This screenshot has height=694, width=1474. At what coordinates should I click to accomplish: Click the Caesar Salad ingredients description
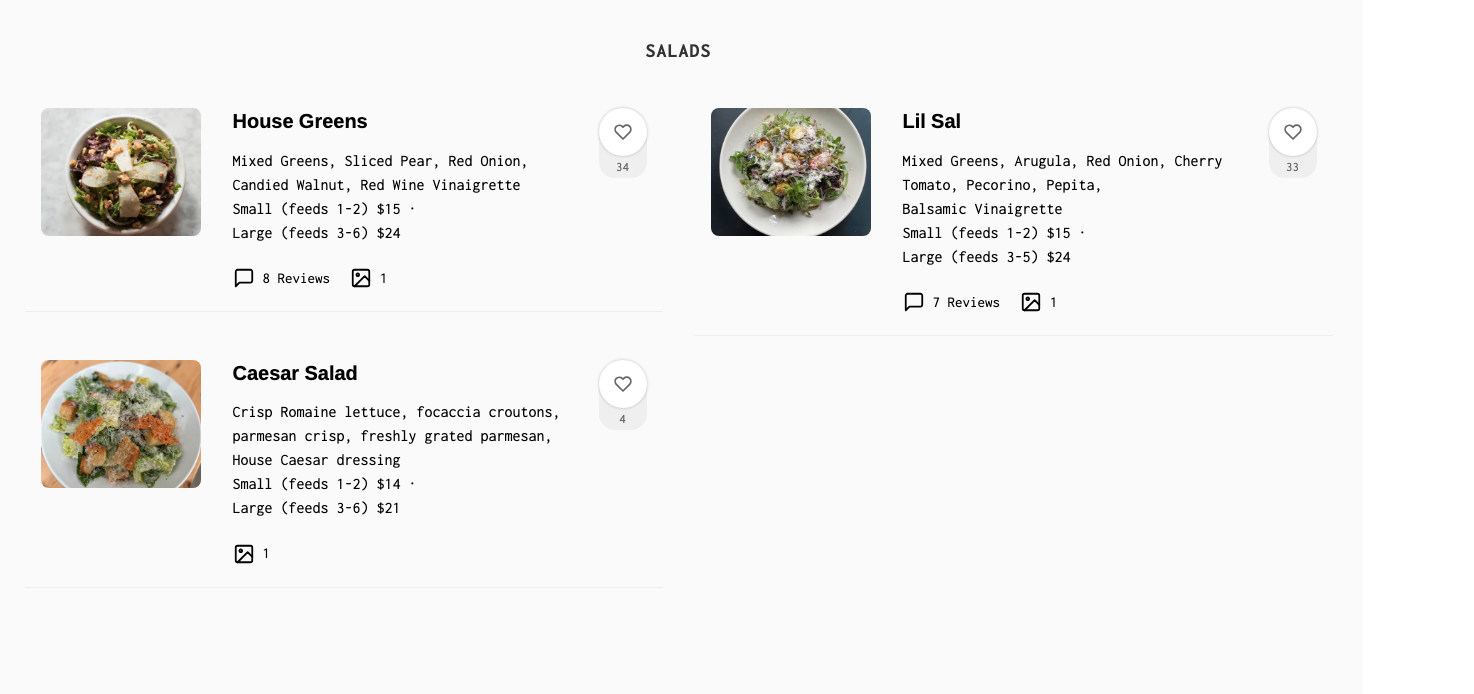396,436
